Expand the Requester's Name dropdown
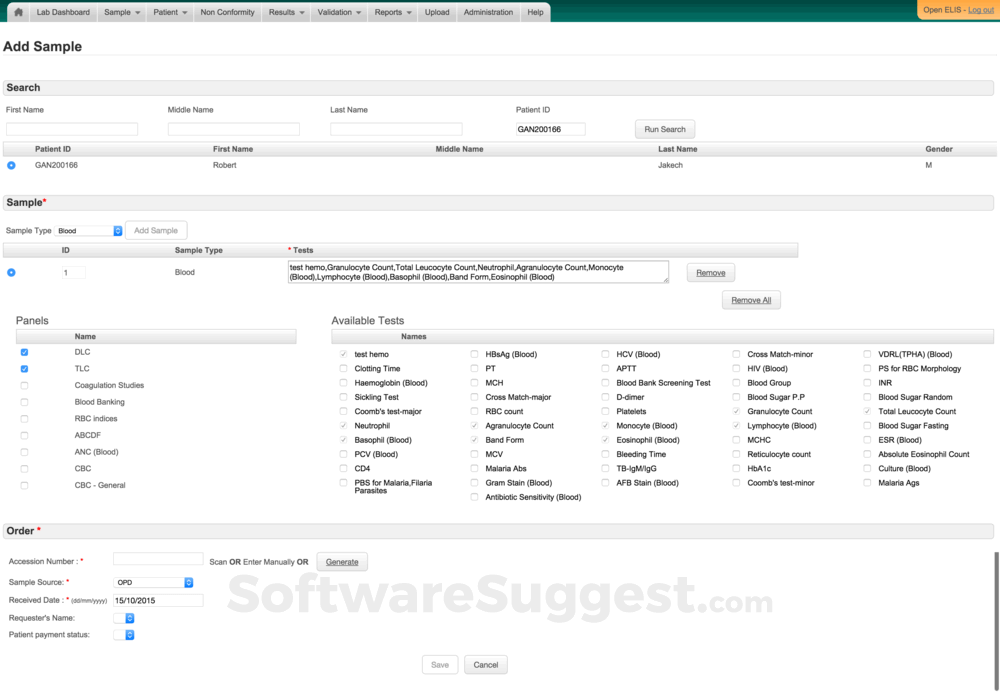The image size is (1000, 692). (x=124, y=618)
